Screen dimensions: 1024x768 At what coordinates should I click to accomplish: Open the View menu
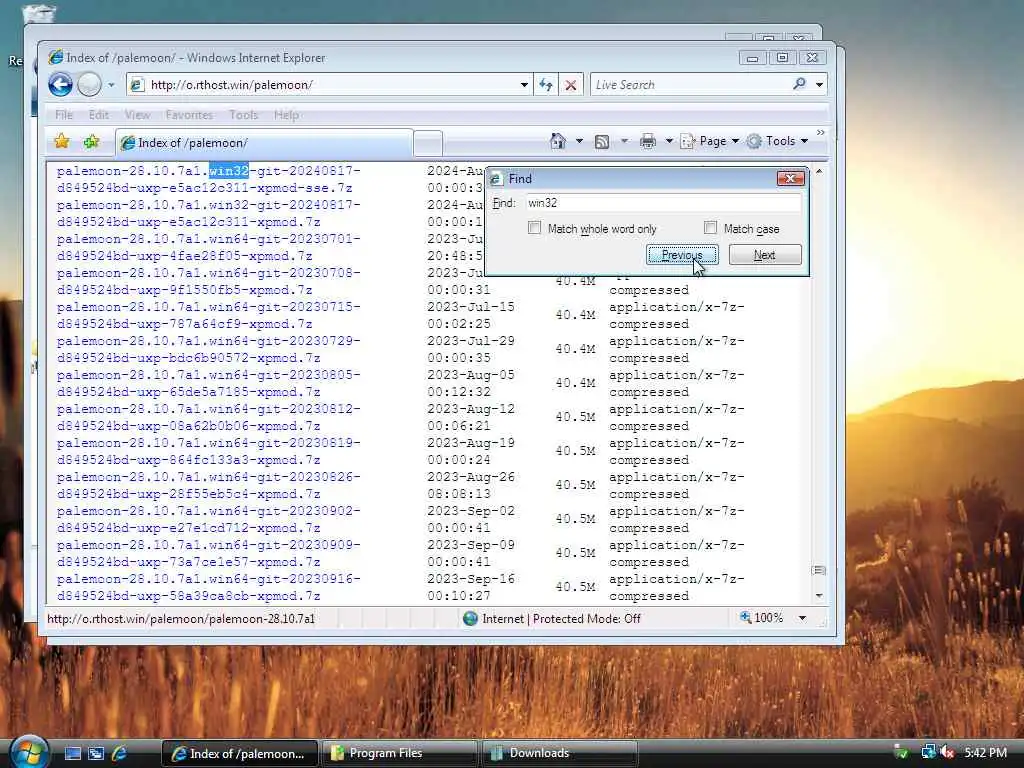coord(137,115)
